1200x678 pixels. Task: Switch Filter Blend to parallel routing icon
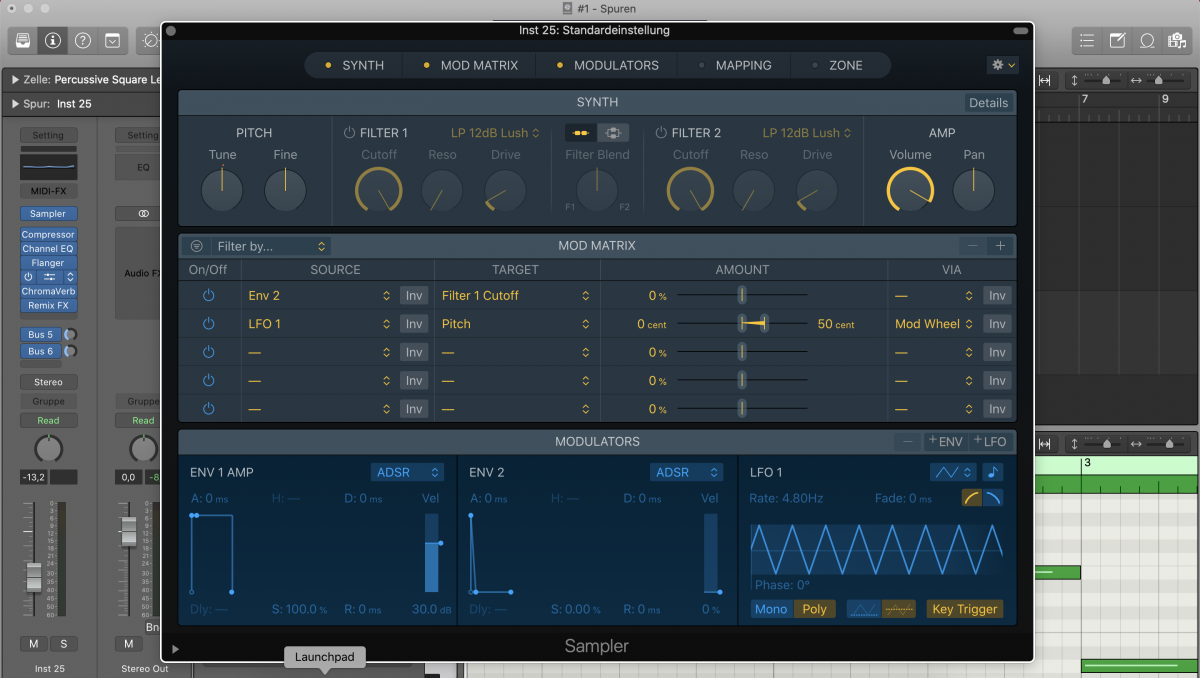point(613,132)
